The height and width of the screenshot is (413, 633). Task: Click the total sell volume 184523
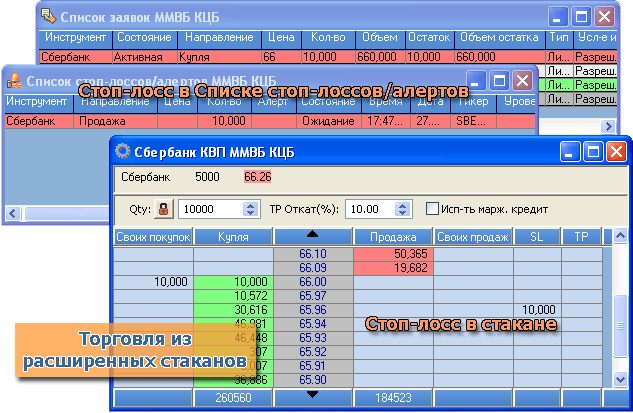[393, 398]
